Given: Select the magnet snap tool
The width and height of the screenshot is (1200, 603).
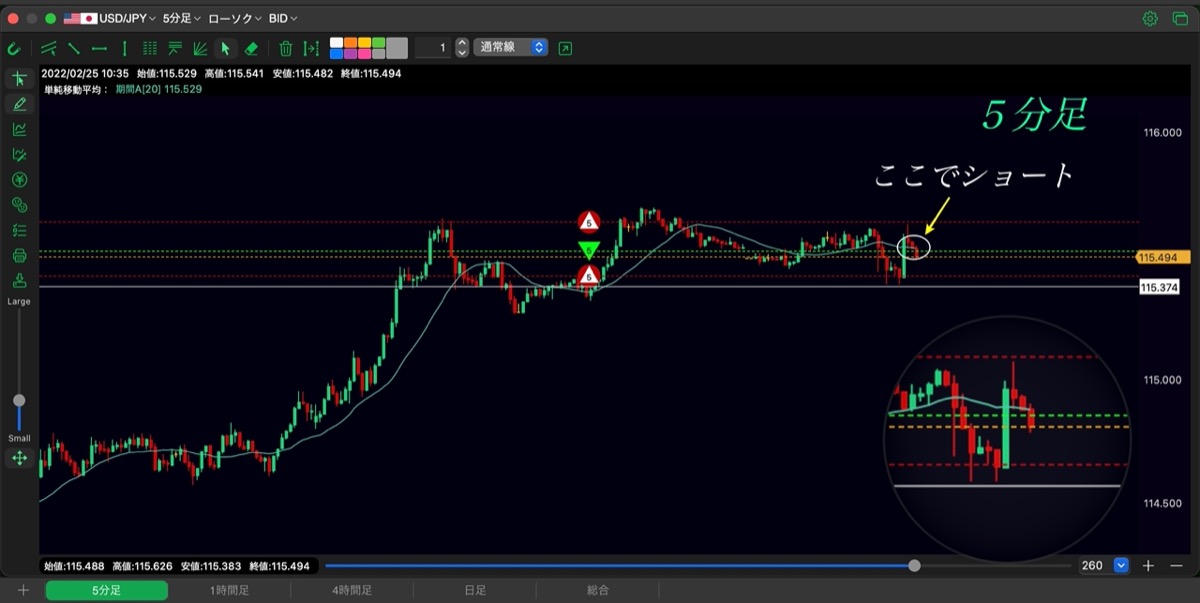Looking at the screenshot, I should coord(14,48).
